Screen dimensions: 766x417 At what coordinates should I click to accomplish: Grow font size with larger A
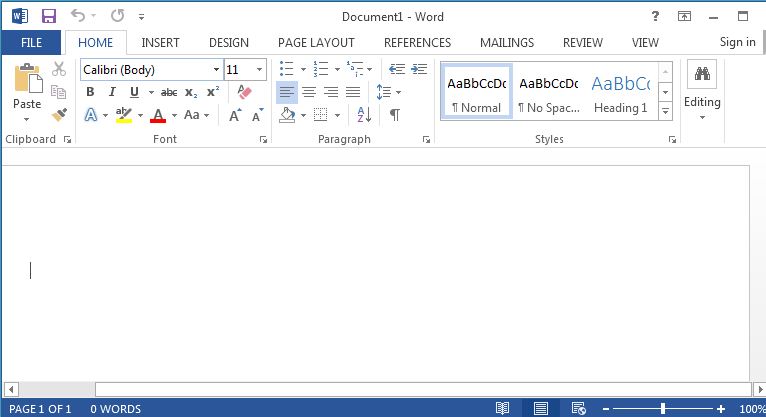pyautogui.click(x=235, y=115)
